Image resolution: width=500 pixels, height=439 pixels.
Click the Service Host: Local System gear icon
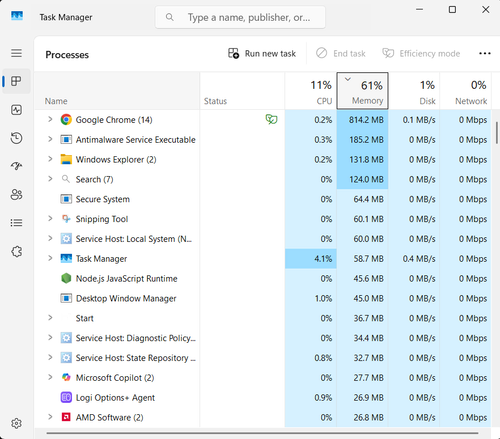click(66, 239)
